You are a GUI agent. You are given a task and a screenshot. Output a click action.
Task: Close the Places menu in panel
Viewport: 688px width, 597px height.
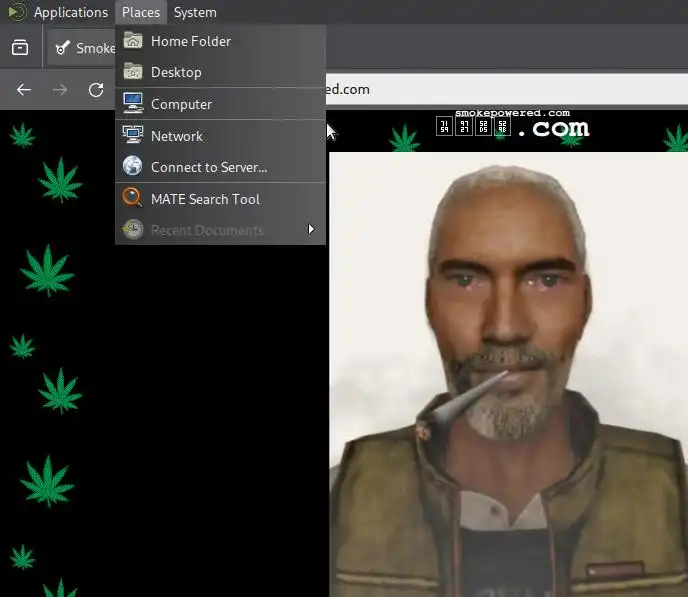[x=141, y=12]
